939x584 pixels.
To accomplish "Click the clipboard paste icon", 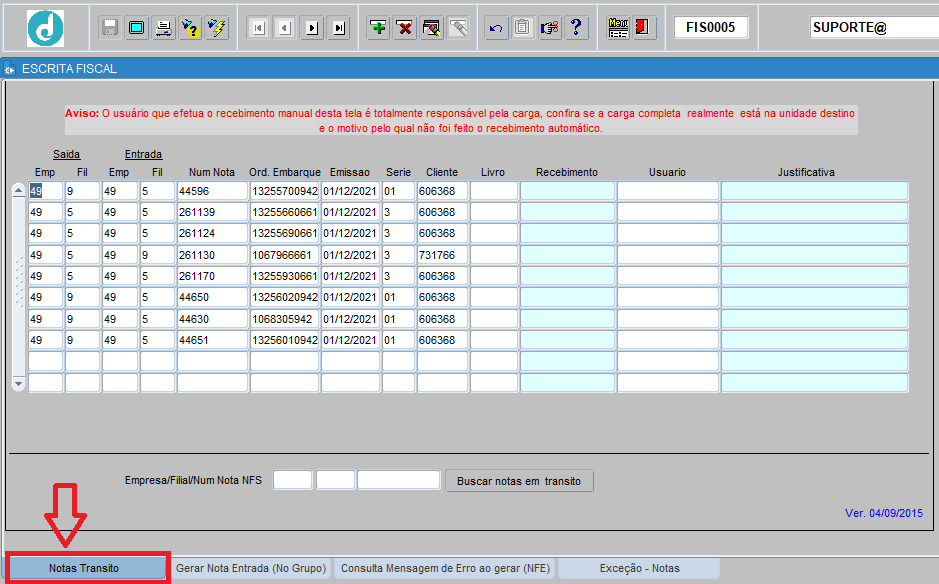I will coord(522,28).
